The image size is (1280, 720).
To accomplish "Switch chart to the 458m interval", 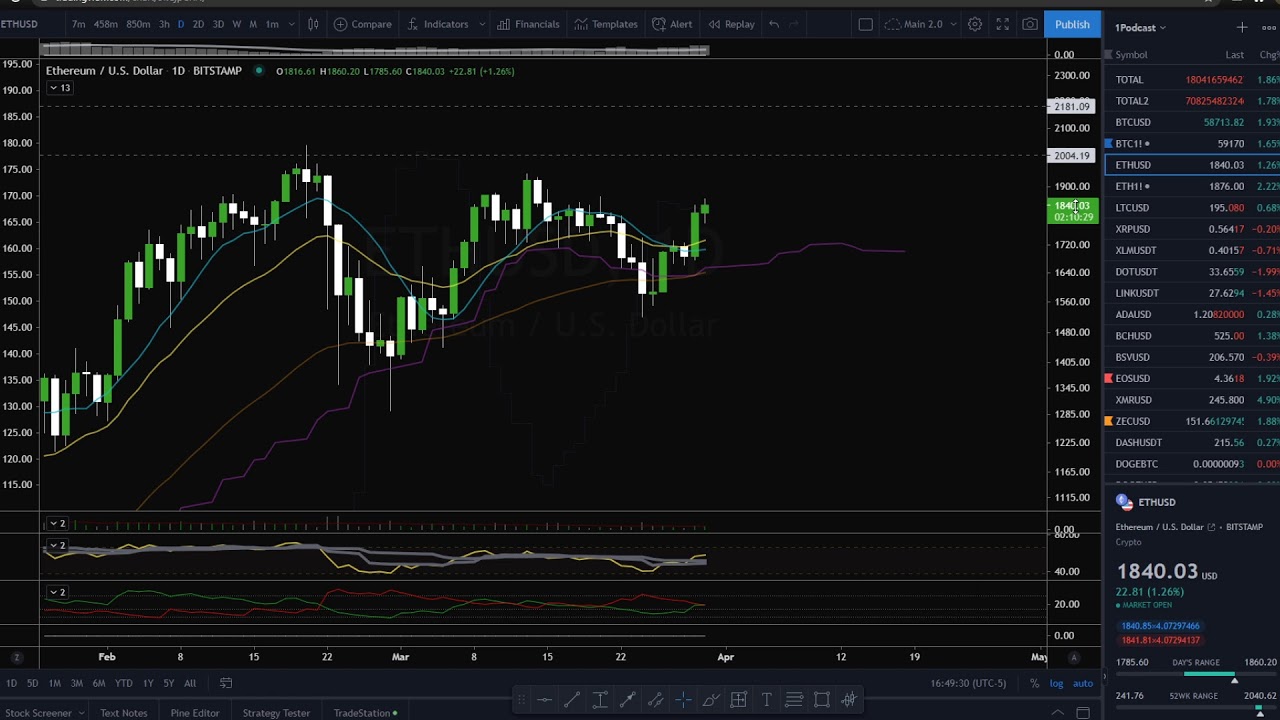I will click(105, 24).
